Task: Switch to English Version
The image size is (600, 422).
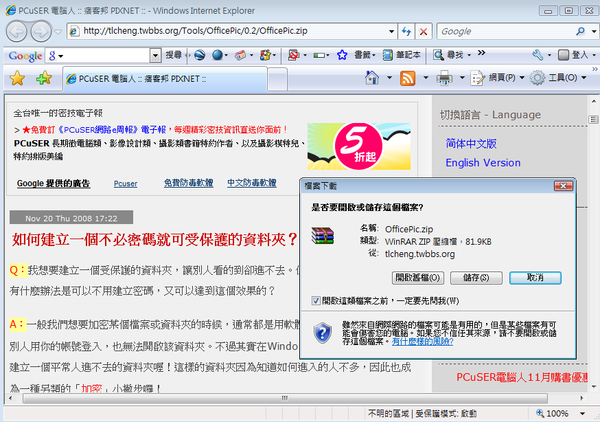Action: pos(483,163)
